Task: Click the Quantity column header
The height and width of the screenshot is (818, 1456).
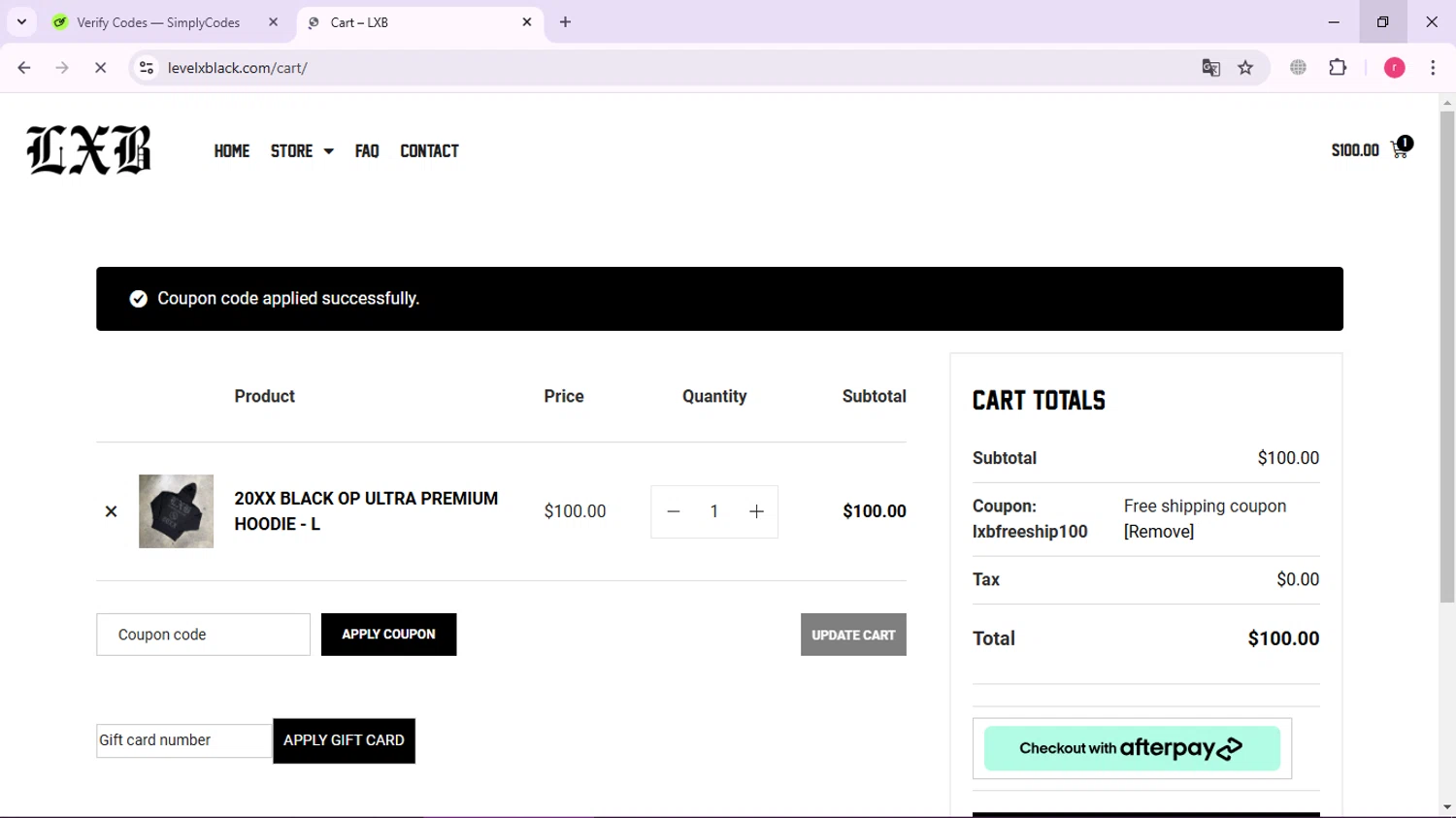Action: click(714, 396)
